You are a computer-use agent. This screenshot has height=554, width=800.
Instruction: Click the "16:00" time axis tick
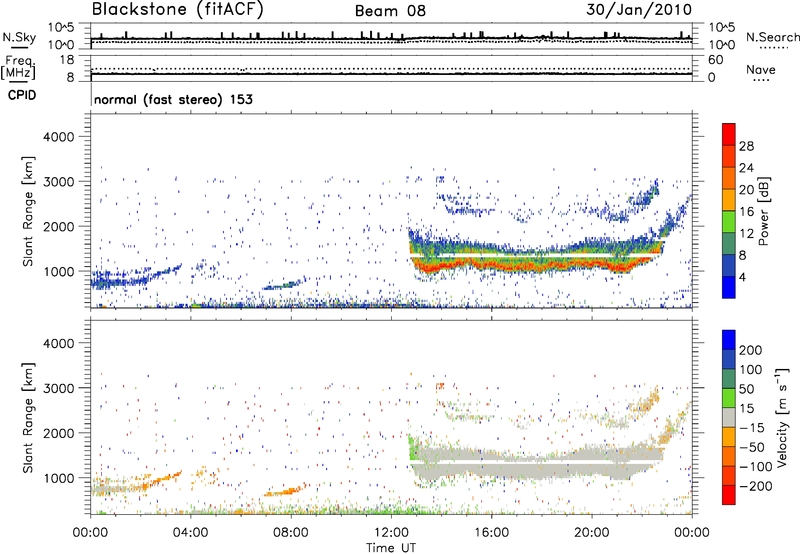(x=491, y=533)
